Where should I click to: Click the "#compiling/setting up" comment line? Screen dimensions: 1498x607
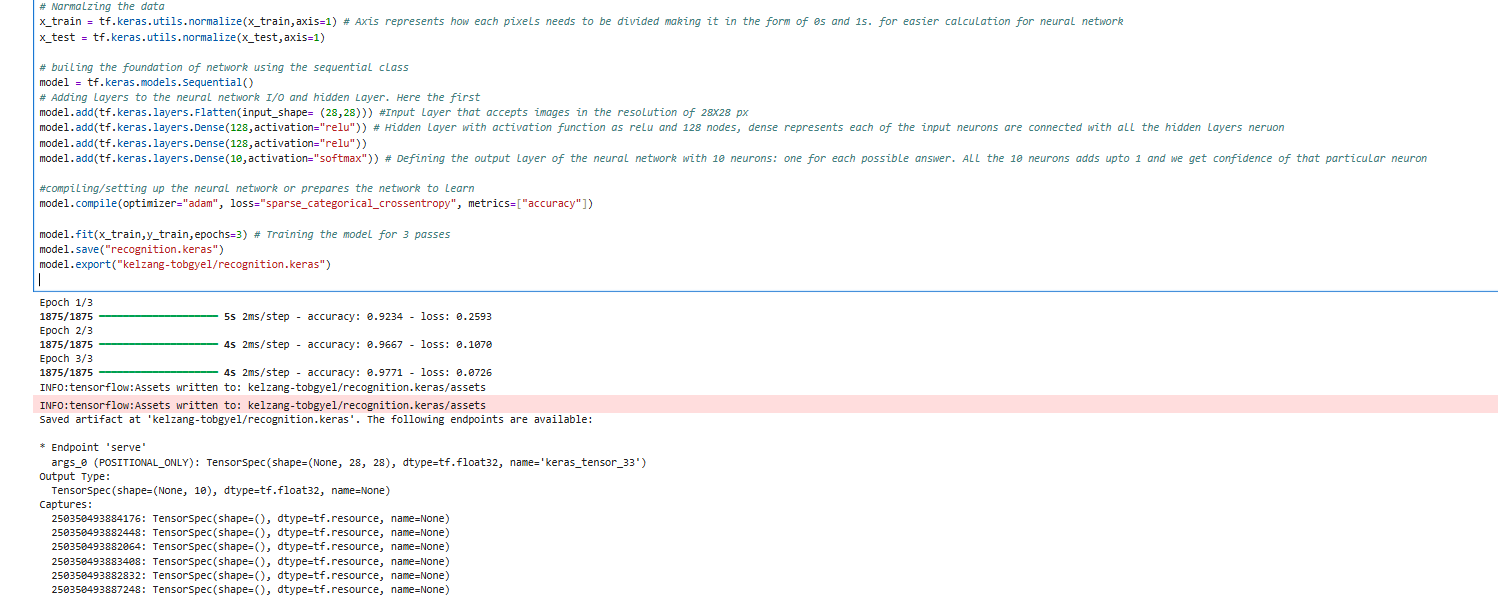[257, 189]
